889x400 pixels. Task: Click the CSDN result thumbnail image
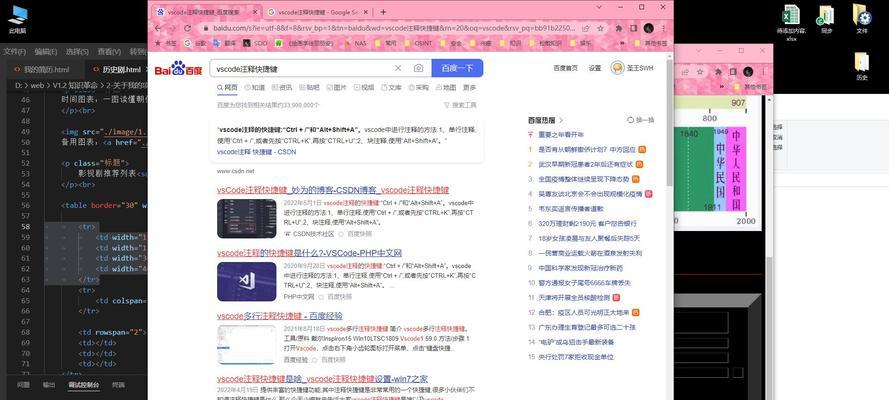(247, 219)
